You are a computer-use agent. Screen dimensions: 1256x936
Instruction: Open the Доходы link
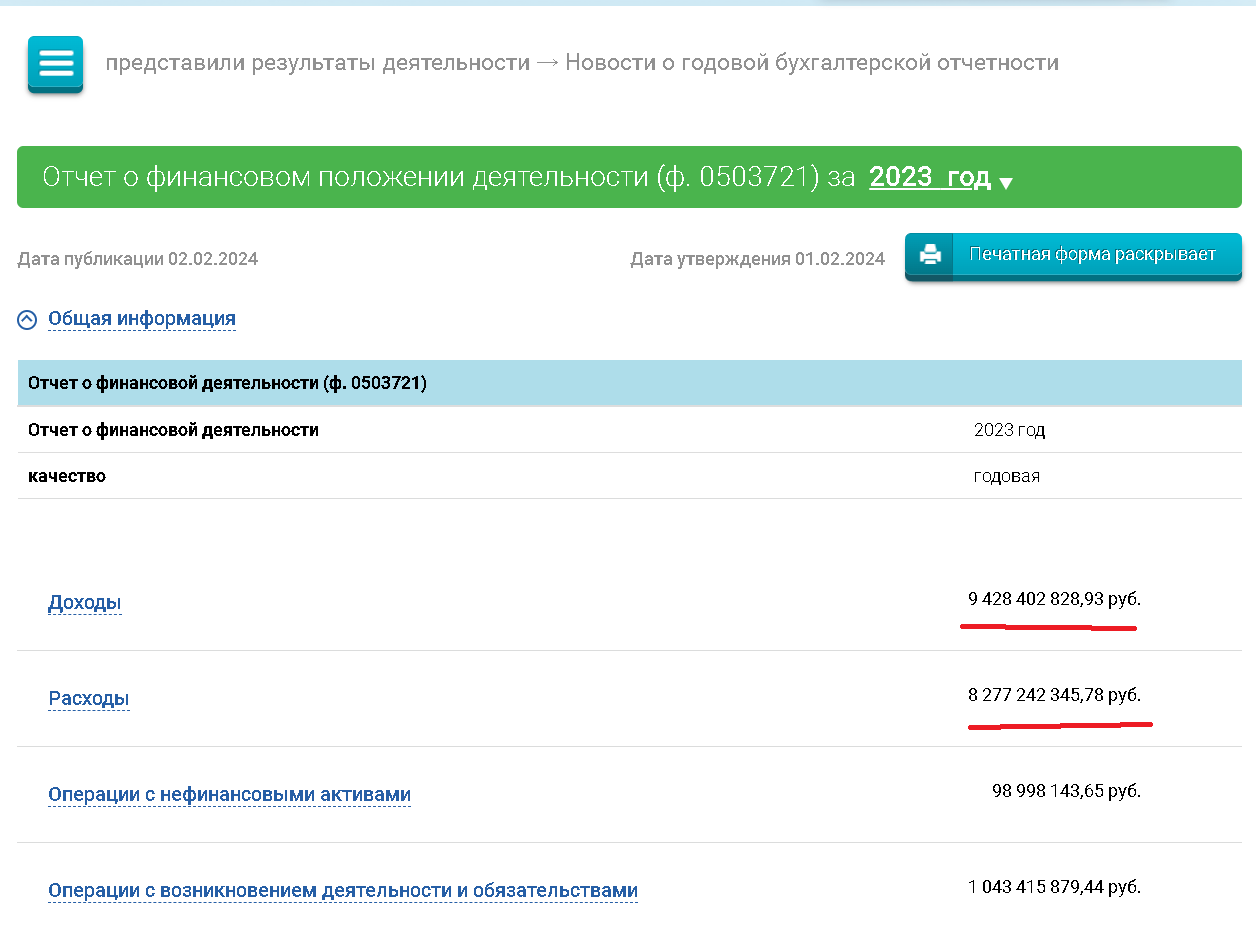coord(85,603)
